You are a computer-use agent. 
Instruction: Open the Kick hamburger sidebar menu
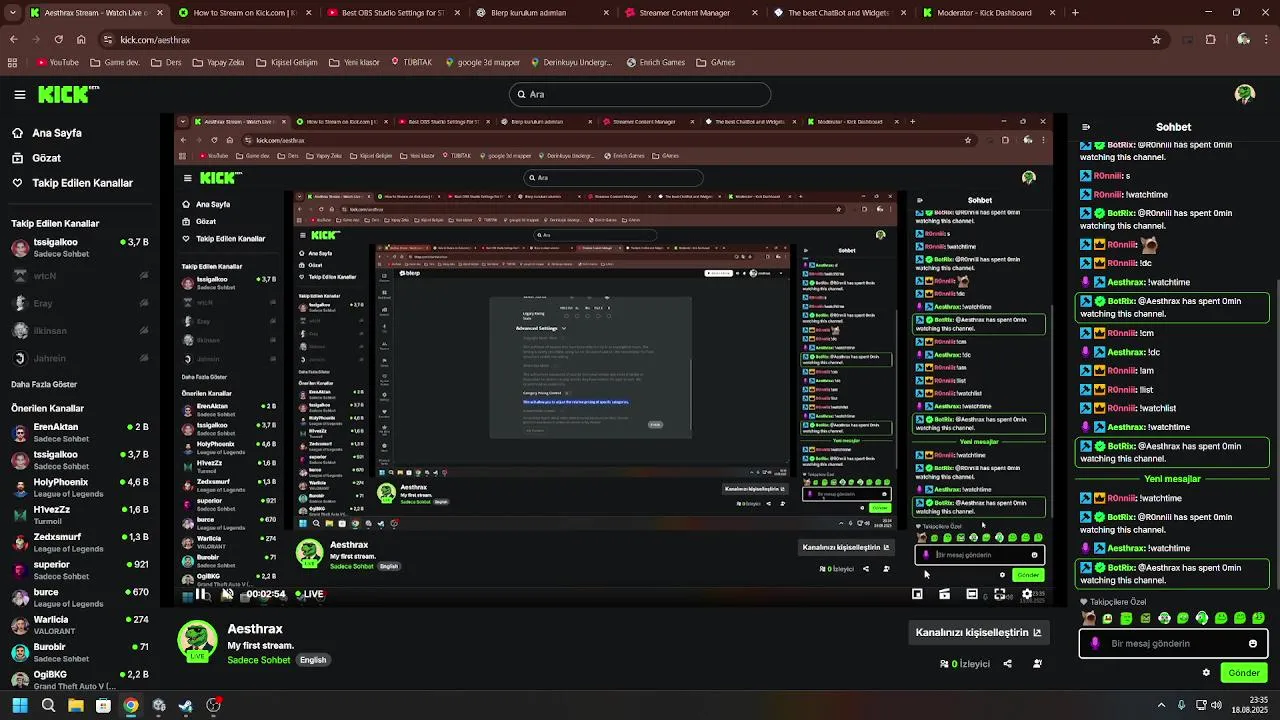pos(19,95)
